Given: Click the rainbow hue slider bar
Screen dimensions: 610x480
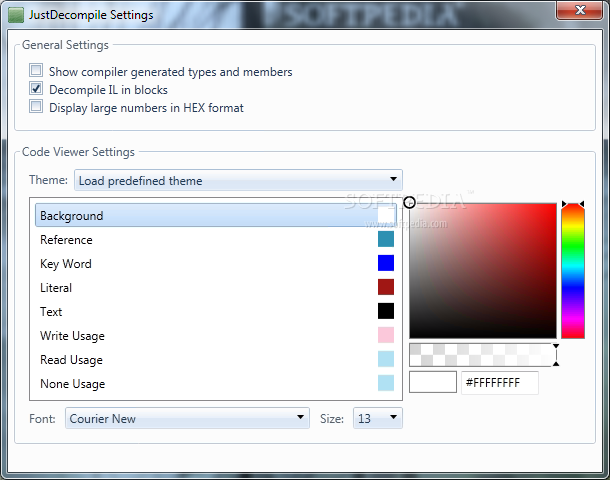Looking at the screenshot, I should click(573, 271).
